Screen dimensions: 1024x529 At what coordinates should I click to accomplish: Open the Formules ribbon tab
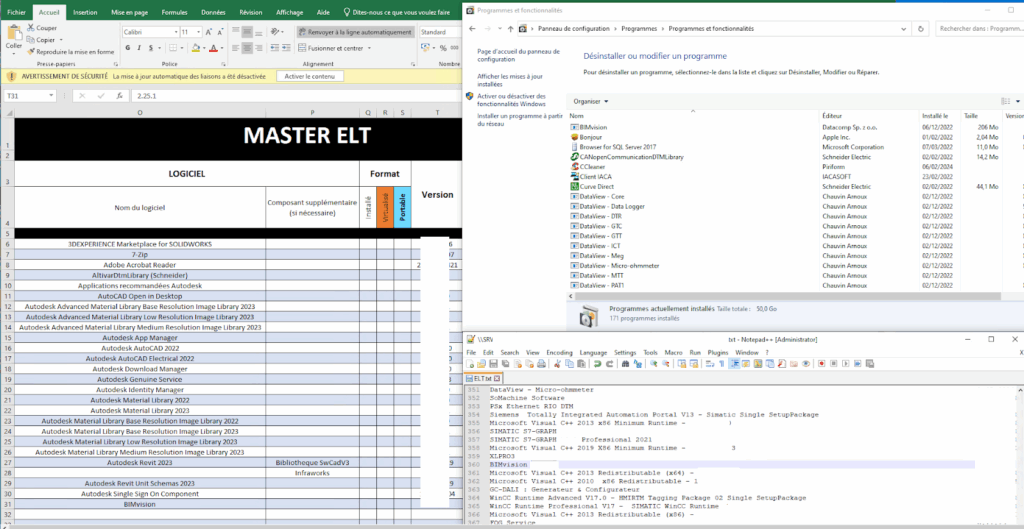[x=174, y=12]
